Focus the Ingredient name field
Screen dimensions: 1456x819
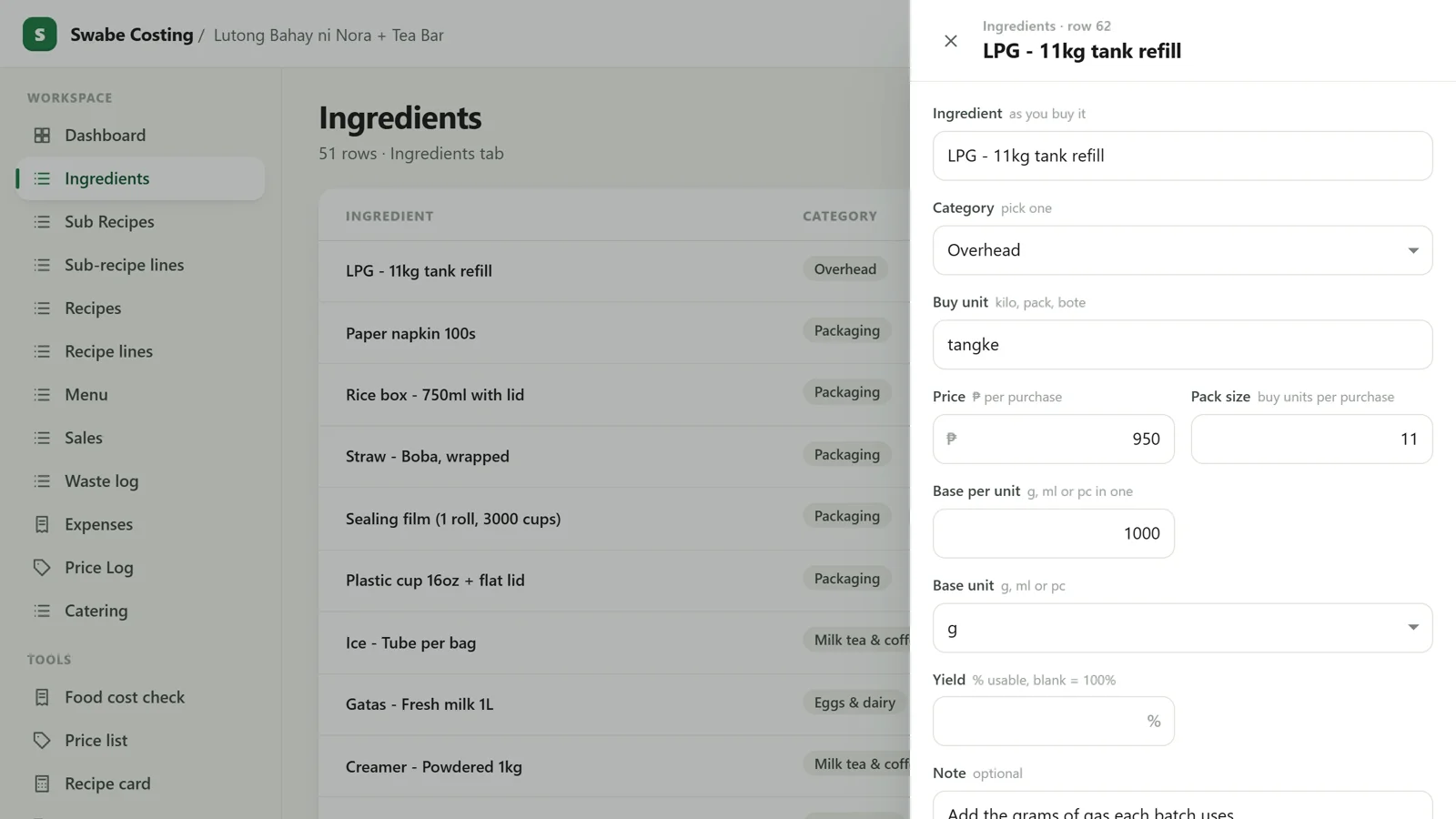[x=1182, y=156]
